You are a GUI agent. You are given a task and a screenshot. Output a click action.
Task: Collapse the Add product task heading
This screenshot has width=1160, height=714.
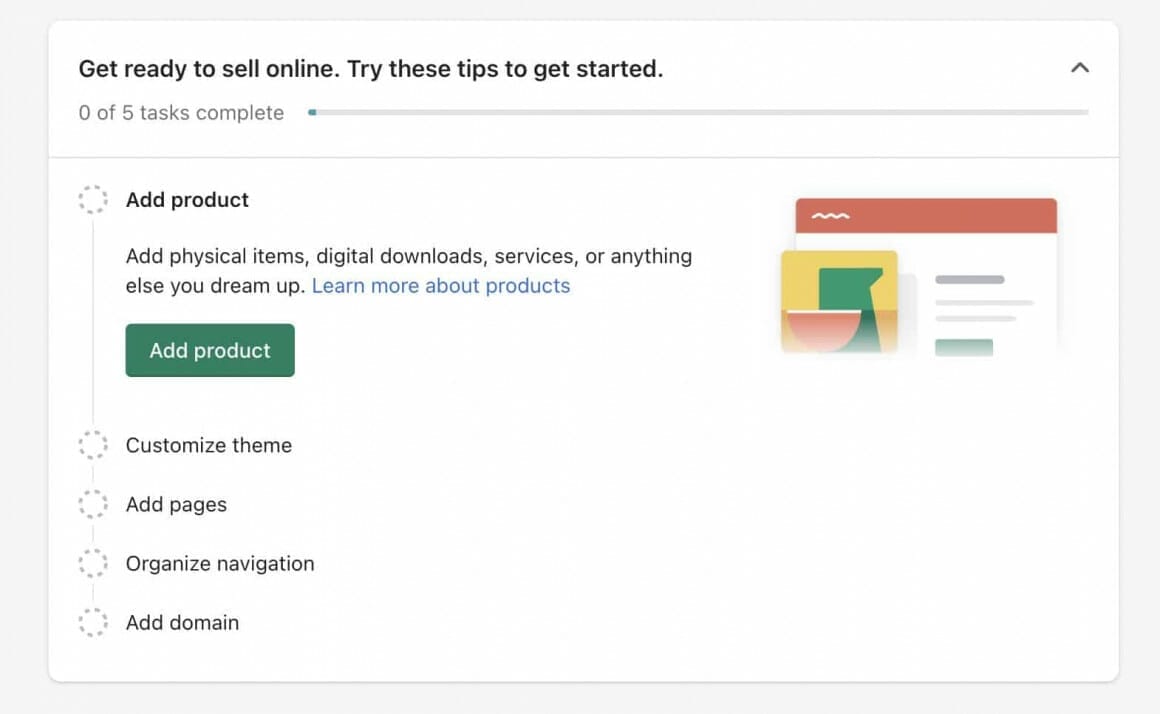click(x=187, y=200)
